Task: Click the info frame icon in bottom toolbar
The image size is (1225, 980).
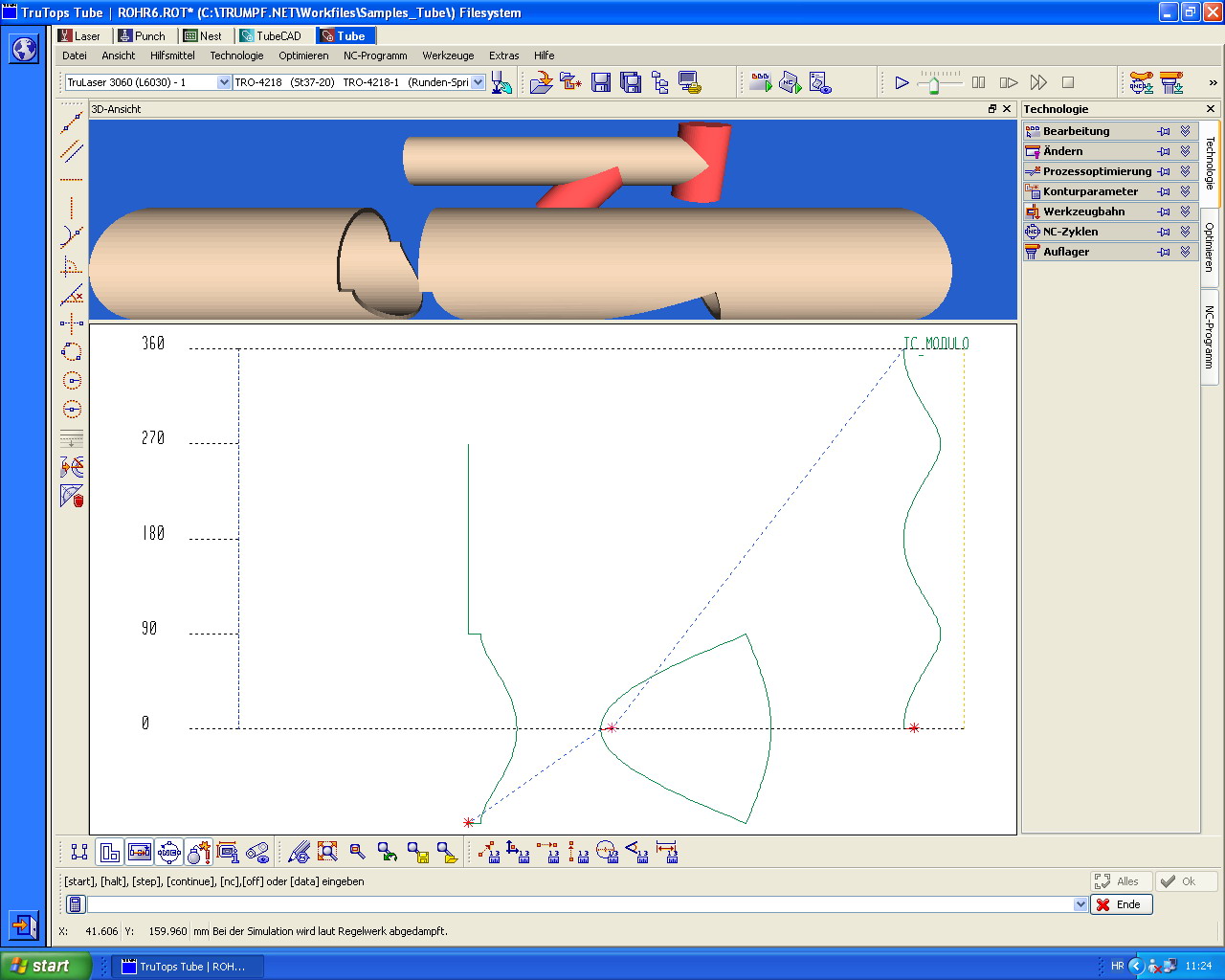Action: [x=228, y=852]
